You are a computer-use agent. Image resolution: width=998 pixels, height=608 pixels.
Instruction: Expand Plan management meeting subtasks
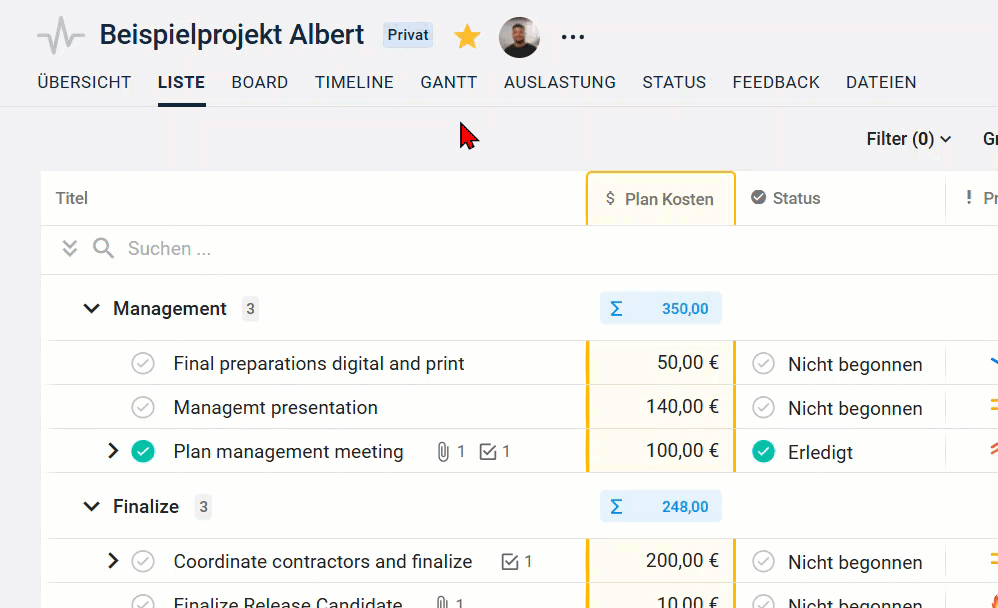point(113,452)
